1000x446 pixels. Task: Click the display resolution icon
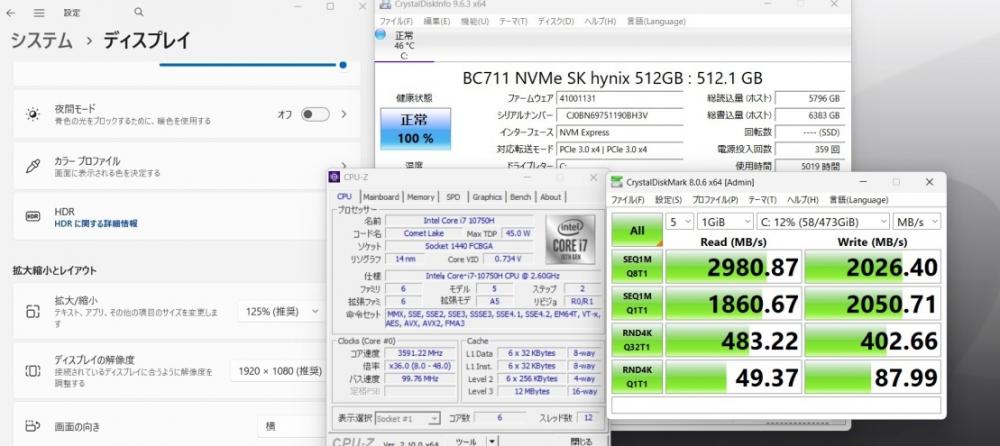tap(33, 371)
